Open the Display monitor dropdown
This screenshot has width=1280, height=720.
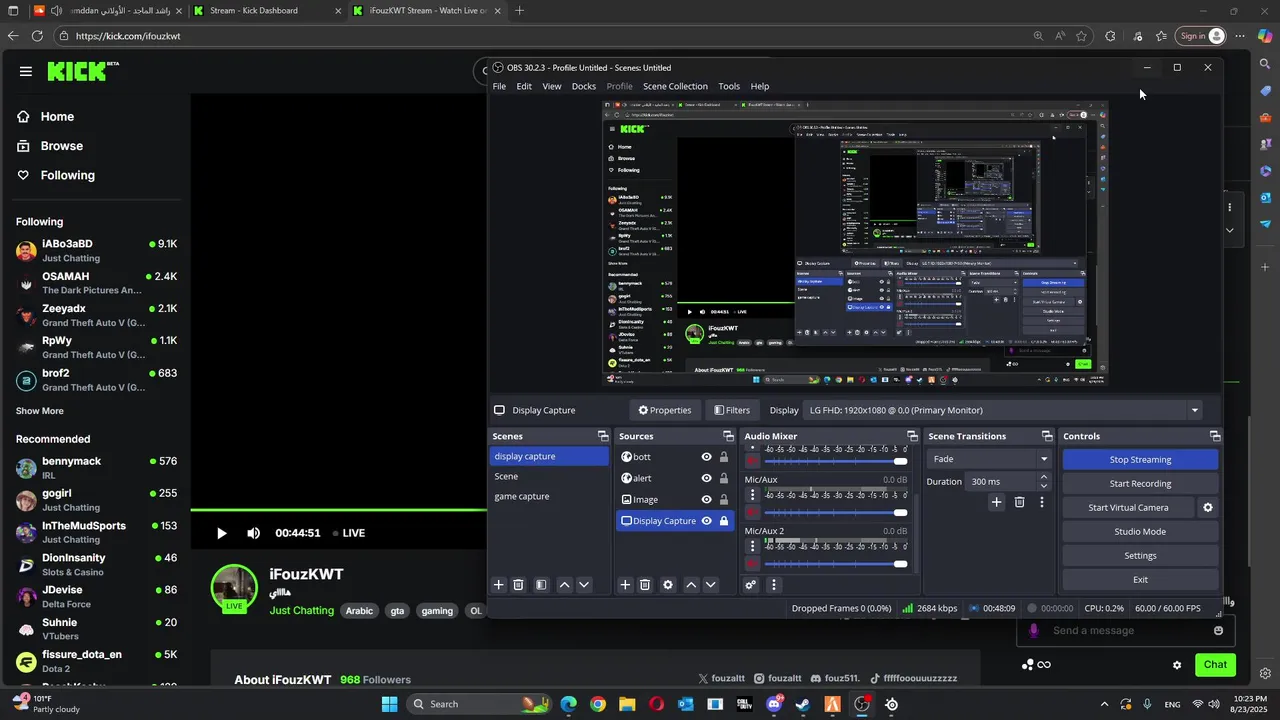click(x=1003, y=410)
